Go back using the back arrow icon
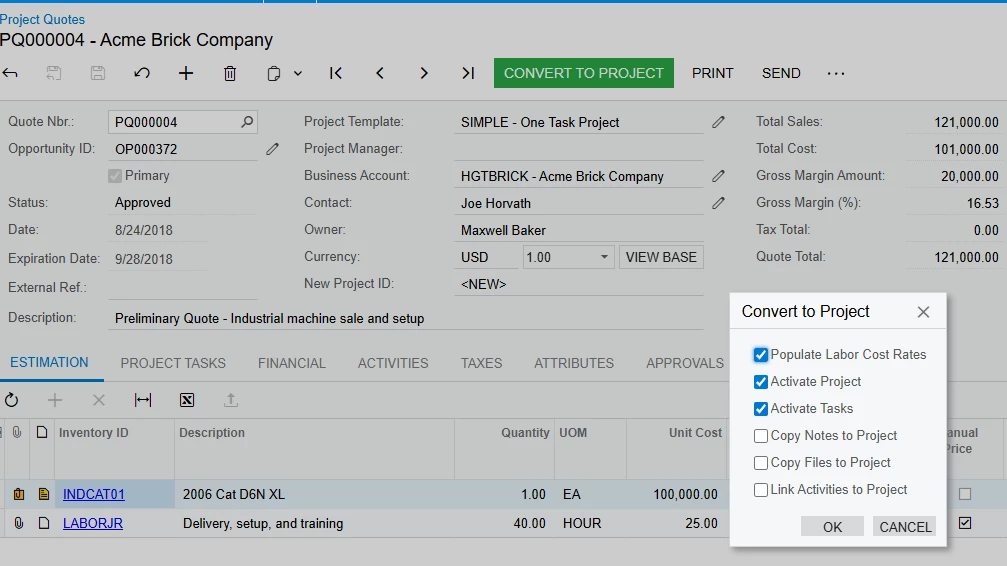The width and height of the screenshot is (1007, 566). [10, 73]
